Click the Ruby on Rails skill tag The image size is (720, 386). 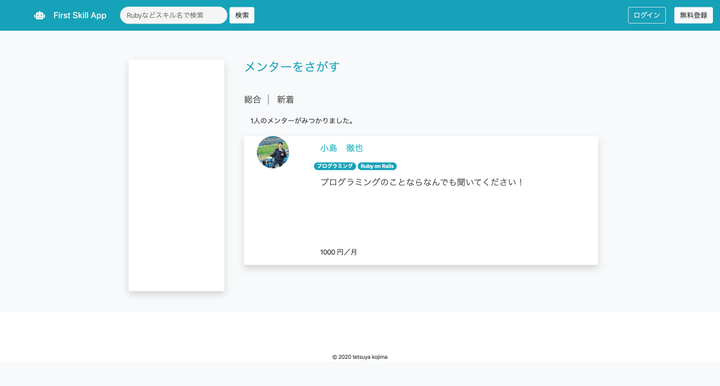377,166
